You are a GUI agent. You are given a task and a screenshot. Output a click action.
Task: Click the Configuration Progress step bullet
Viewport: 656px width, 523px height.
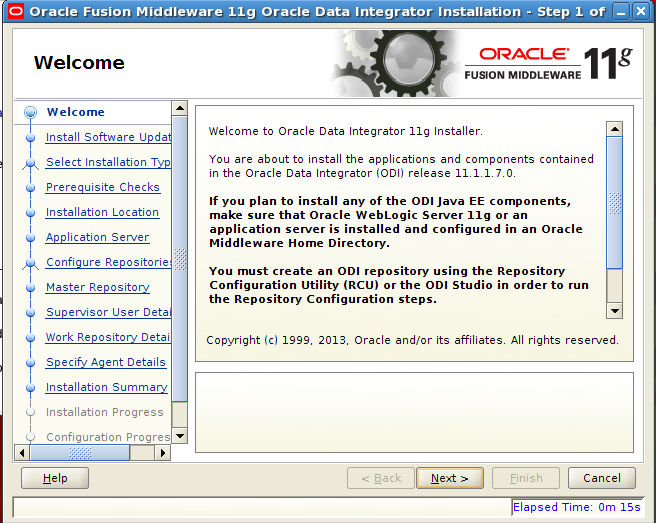(x=31, y=437)
